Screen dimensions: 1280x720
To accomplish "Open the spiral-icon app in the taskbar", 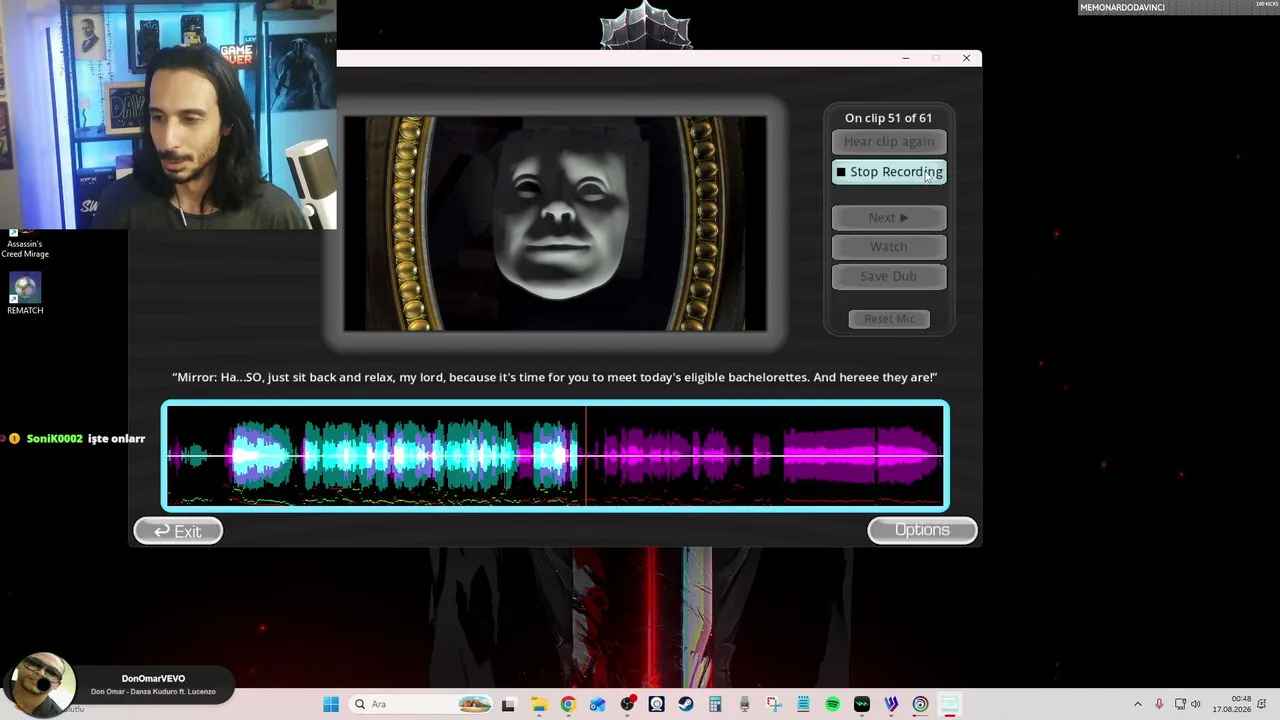I will click(920, 704).
